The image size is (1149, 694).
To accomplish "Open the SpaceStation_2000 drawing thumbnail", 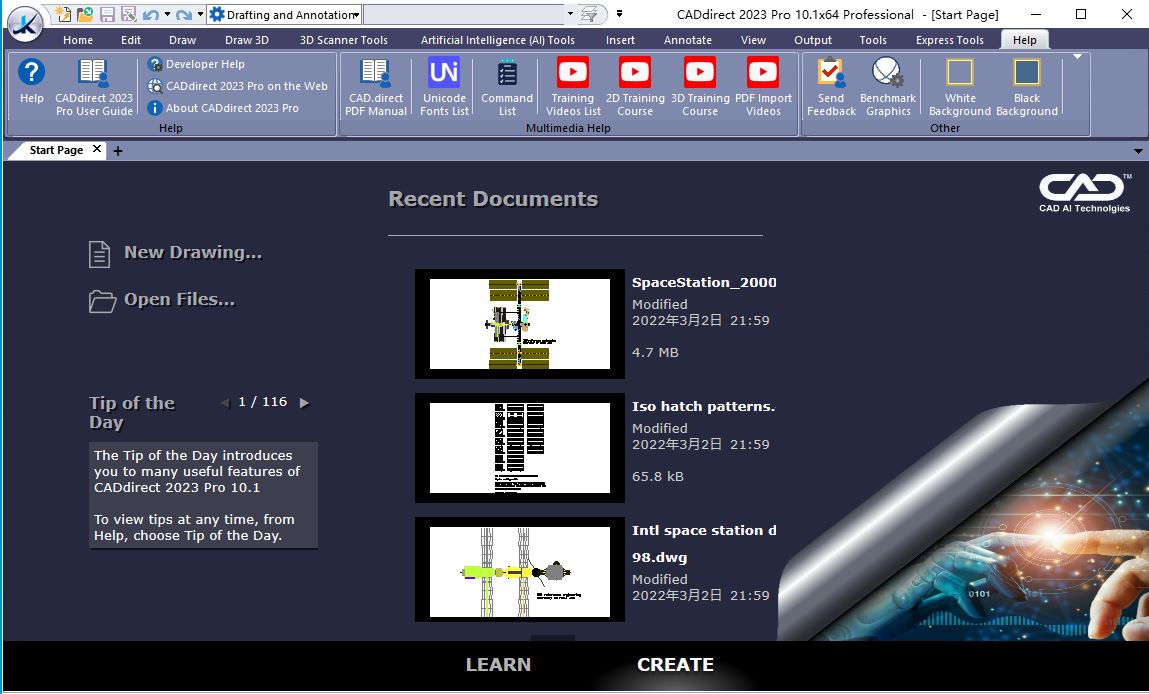I will click(x=519, y=324).
